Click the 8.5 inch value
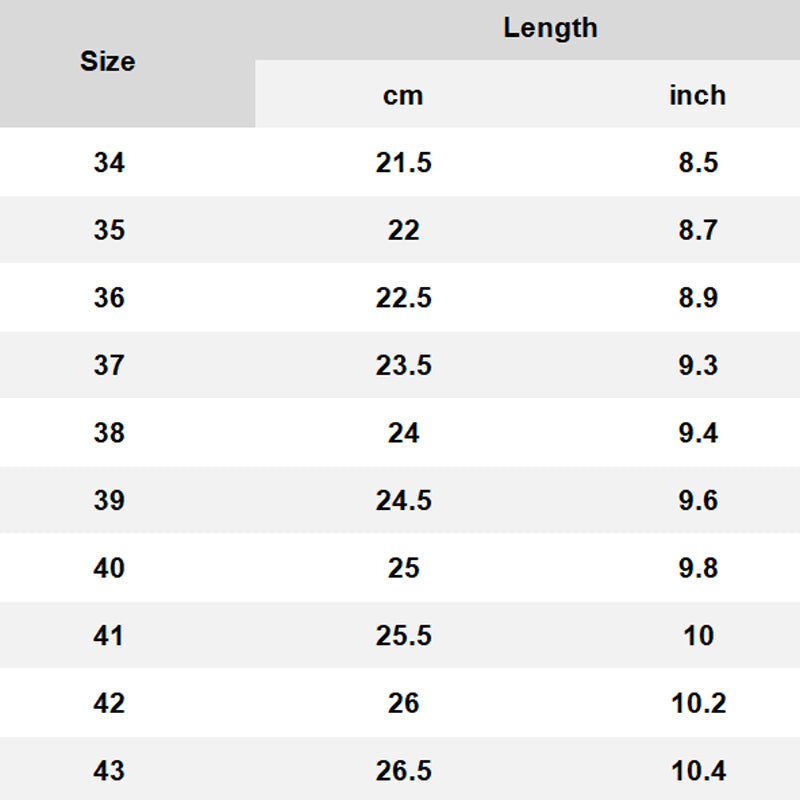800x800 pixels. pyautogui.click(x=698, y=163)
